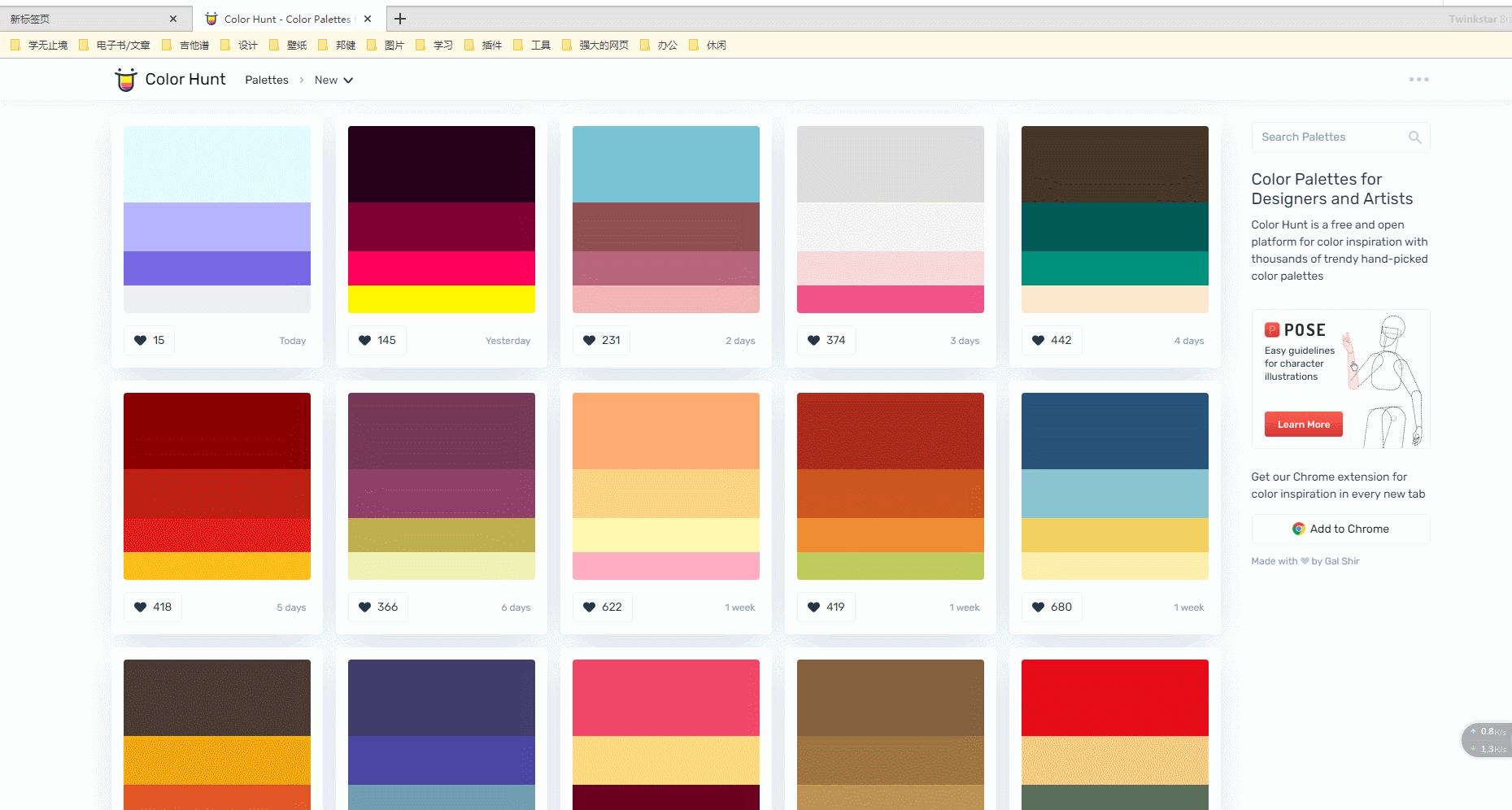Open the 设计 bookmark folder
This screenshot has height=810, width=1512.
coord(240,45)
